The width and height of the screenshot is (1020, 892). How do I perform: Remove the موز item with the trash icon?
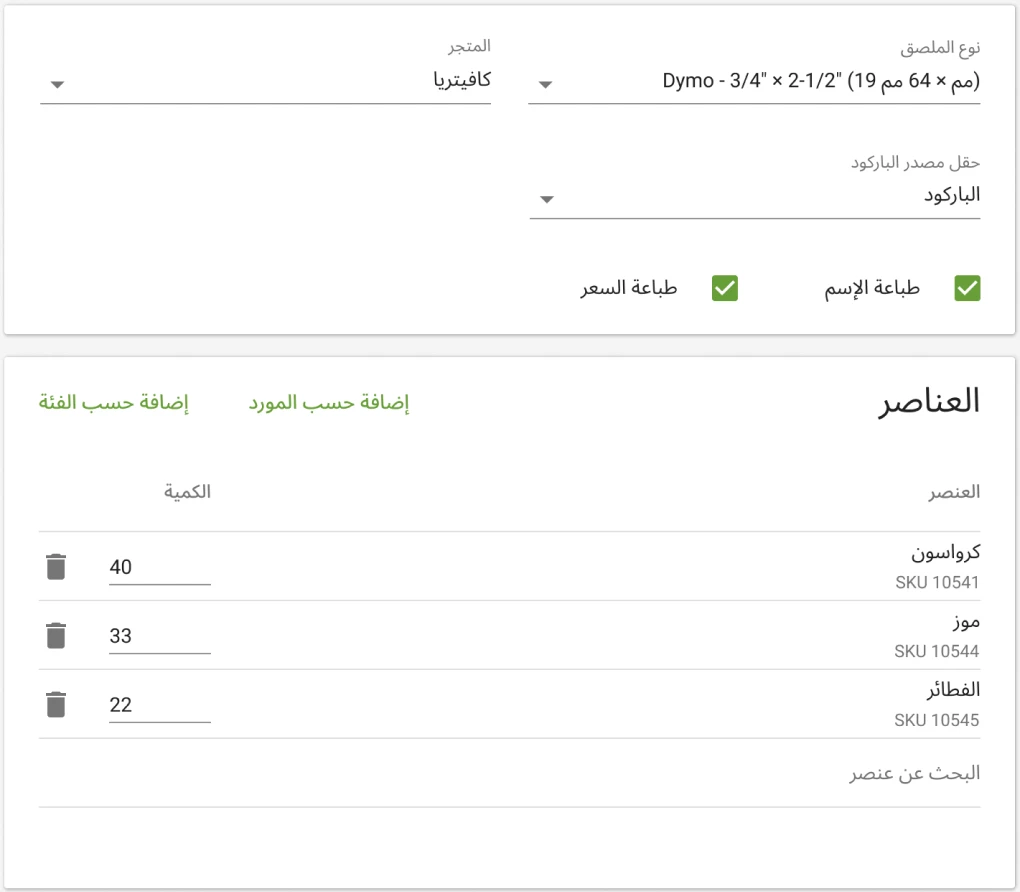coord(56,635)
